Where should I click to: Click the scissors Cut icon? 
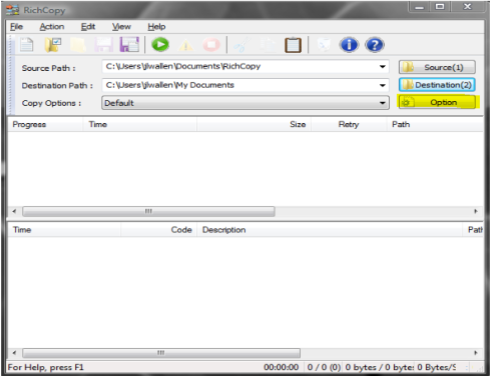coord(241,45)
